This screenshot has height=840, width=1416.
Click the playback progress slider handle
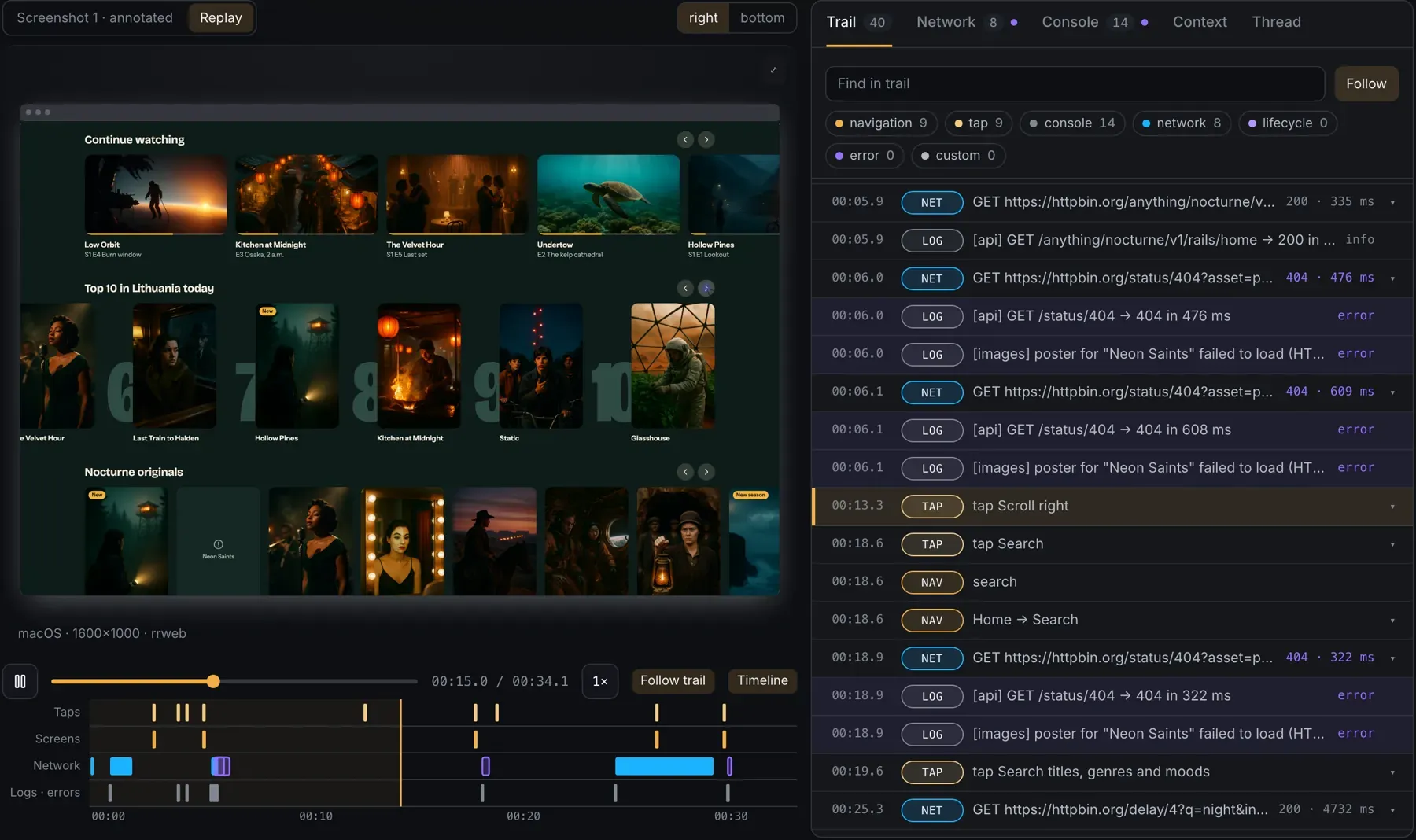[213, 681]
